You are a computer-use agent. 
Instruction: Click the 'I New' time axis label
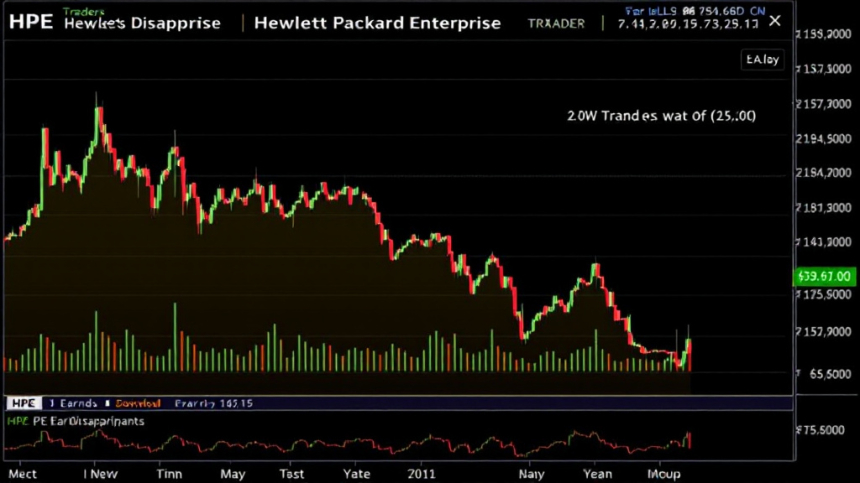click(100, 474)
